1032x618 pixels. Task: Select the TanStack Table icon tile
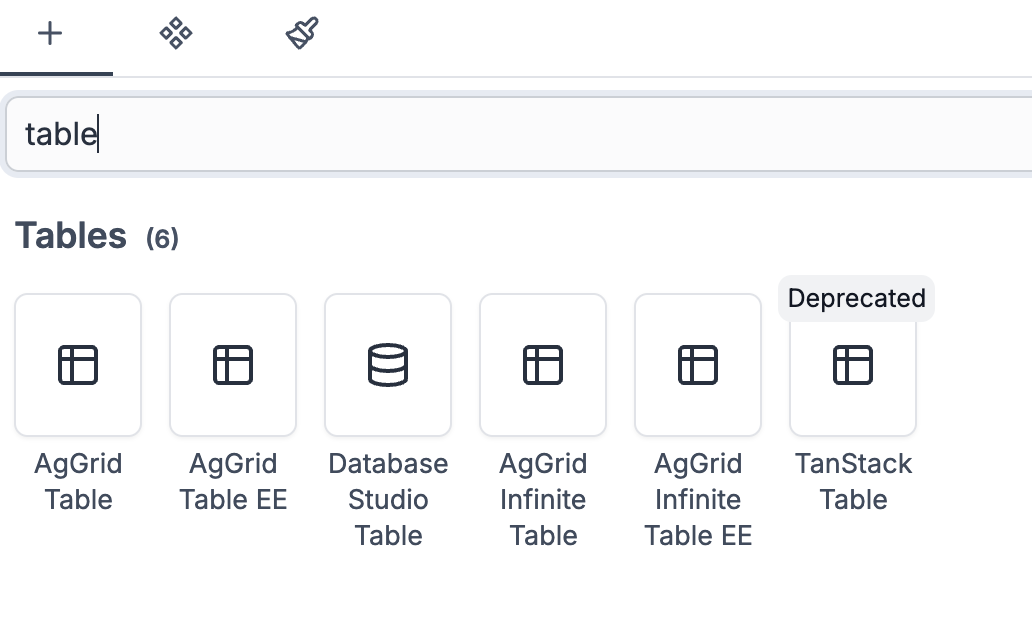pyautogui.click(x=853, y=365)
